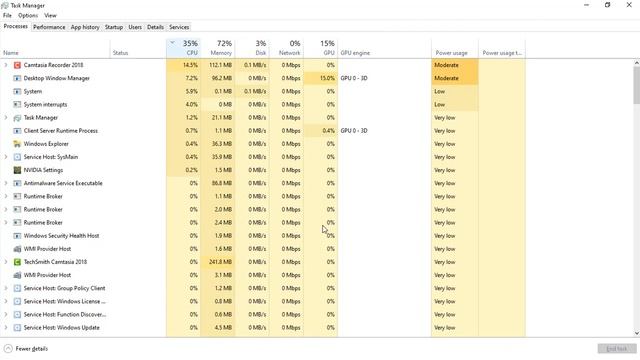Click the NVIDIA Settings icon
The width and height of the screenshot is (640, 360).
[x=17, y=170]
